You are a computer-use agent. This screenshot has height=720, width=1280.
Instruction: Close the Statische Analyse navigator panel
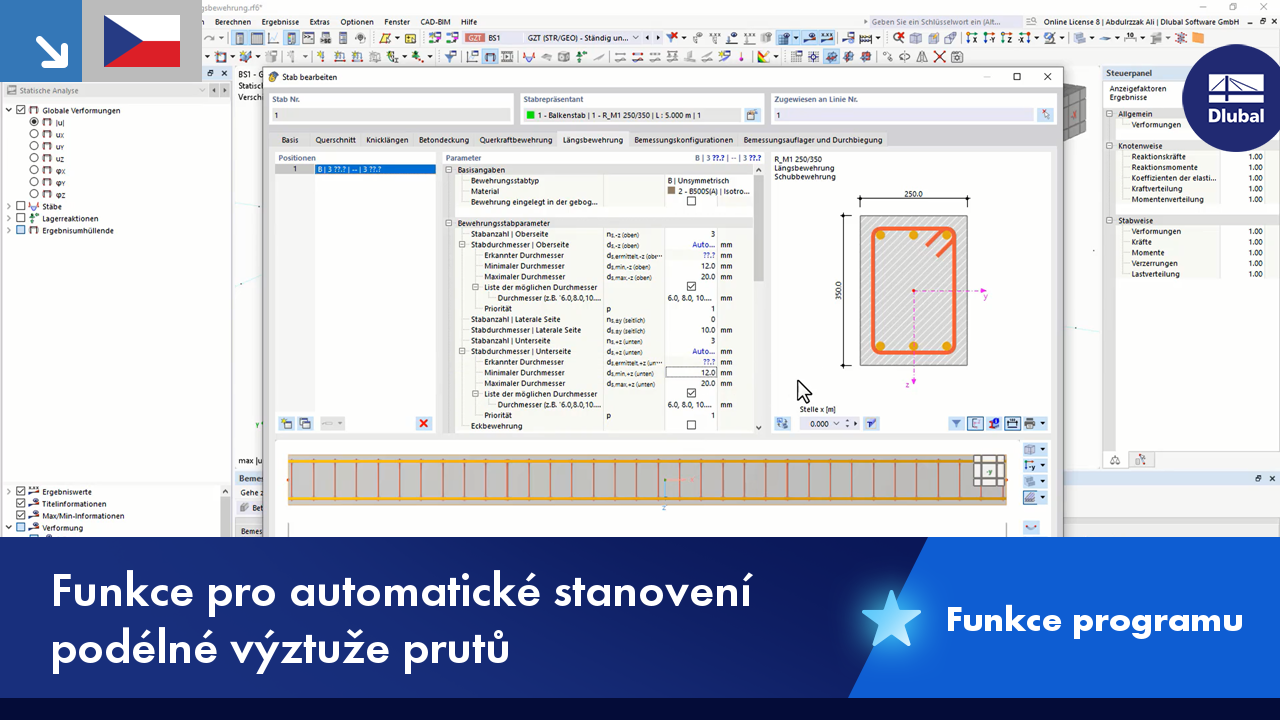pyautogui.click(x=224, y=74)
